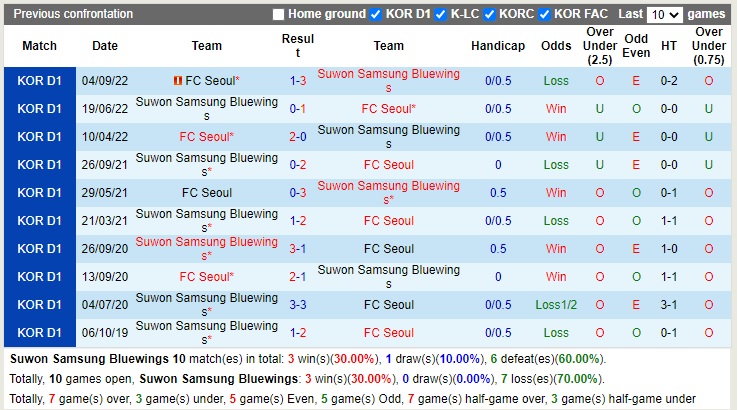
Task: Click the Over Under (2.5) column header
Action: (600, 46)
